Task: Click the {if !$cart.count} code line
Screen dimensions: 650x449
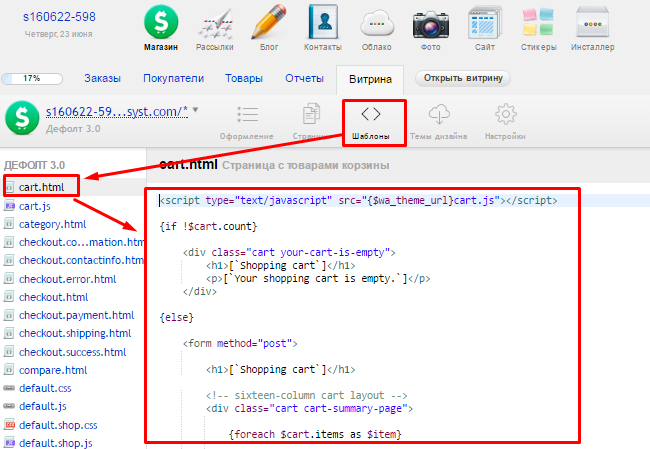Action: click(x=209, y=226)
